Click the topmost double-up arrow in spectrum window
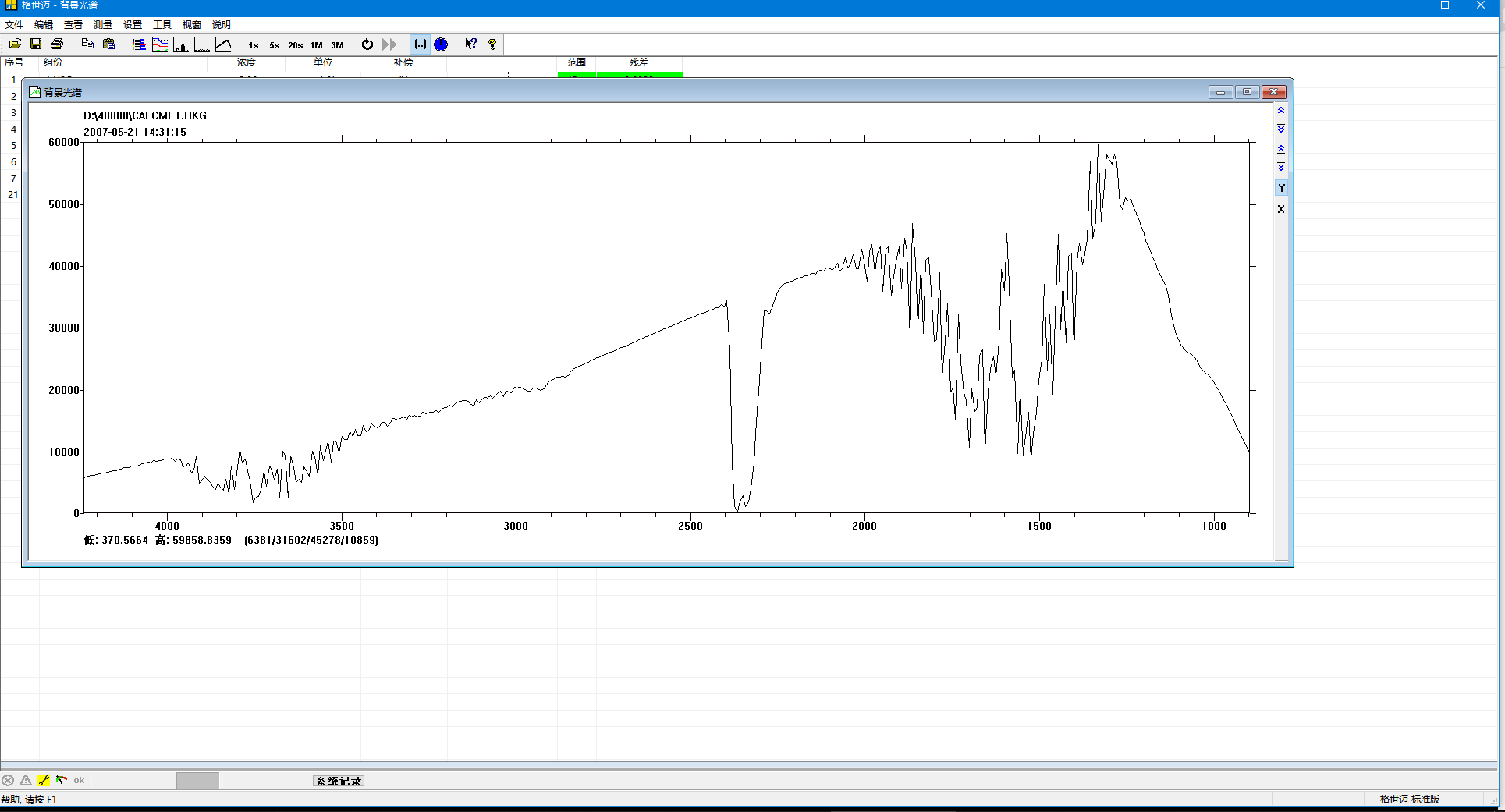The height and width of the screenshot is (812, 1505). point(1281,112)
